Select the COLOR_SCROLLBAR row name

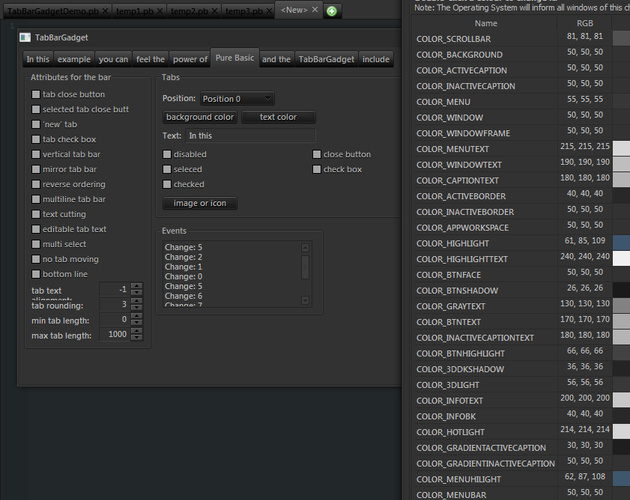point(454,39)
